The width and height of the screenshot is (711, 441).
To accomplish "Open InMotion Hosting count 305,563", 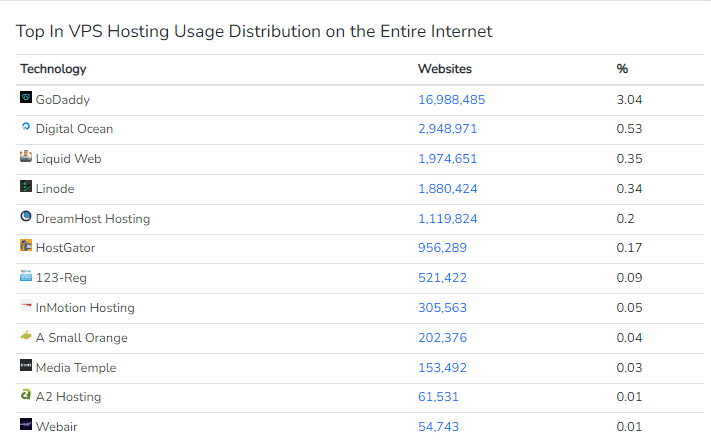I will (442, 307).
